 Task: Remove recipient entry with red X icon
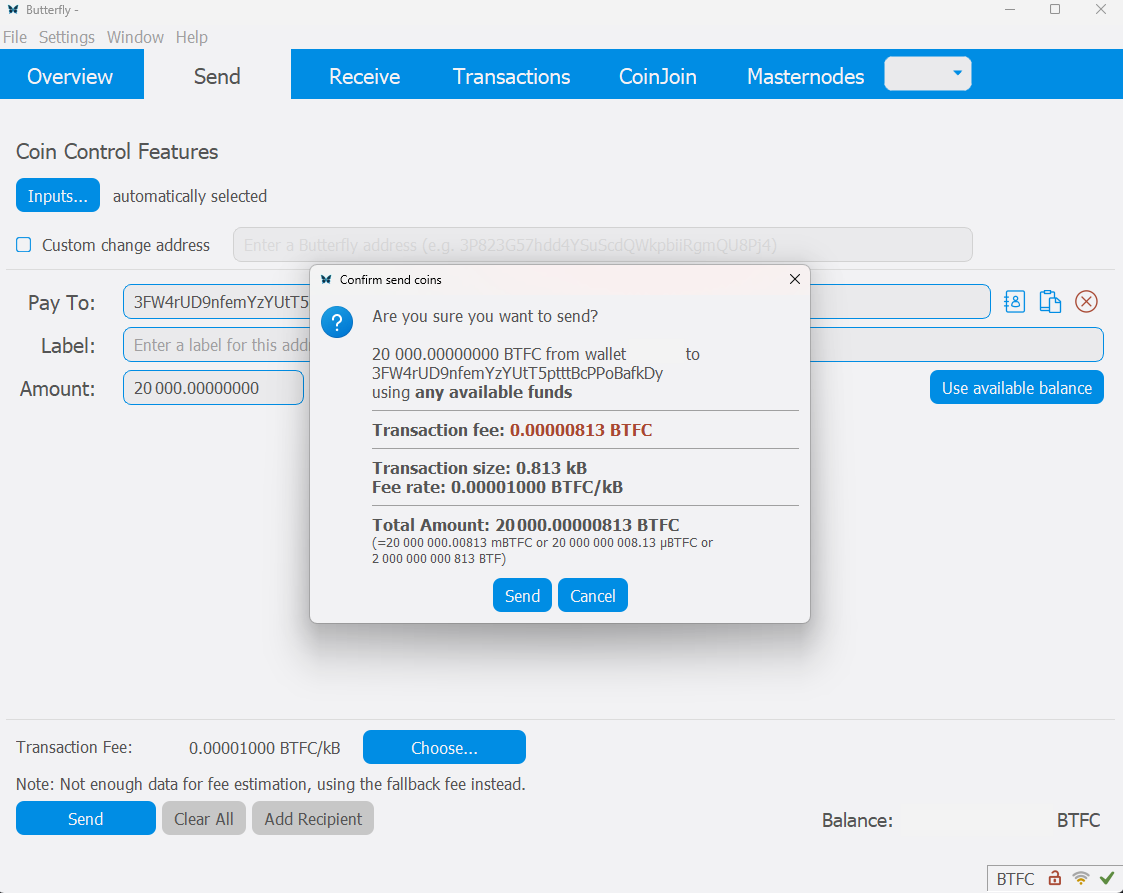[1086, 302]
